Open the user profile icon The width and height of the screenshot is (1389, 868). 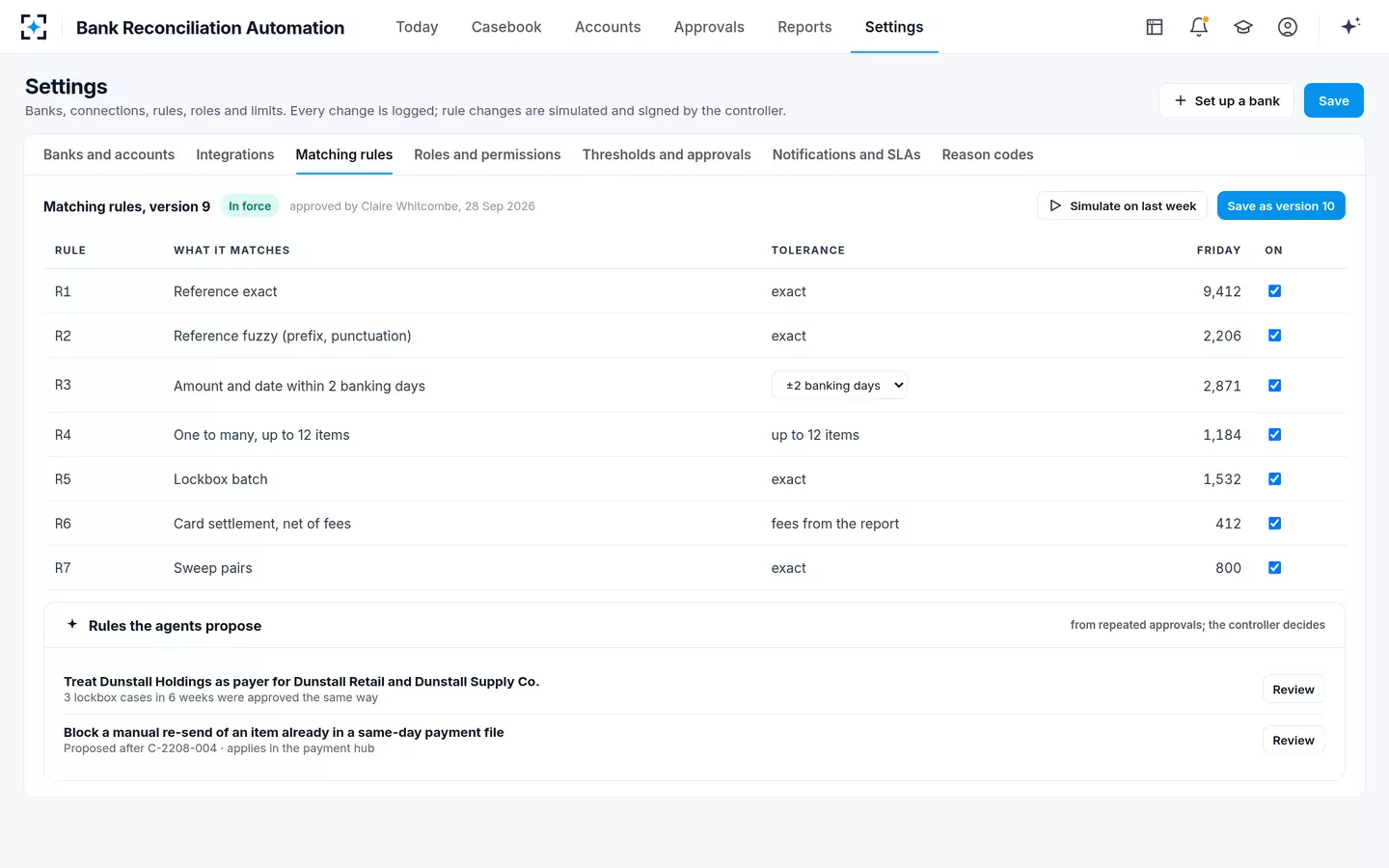pos(1288,27)
